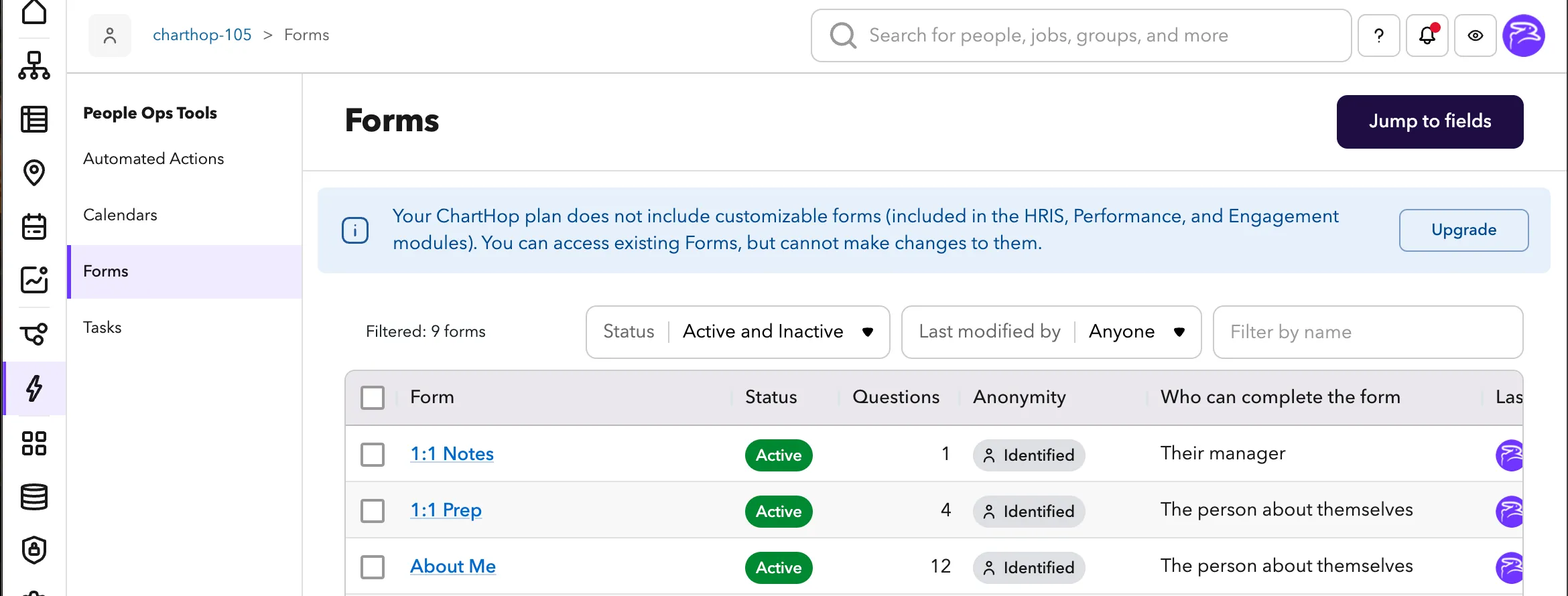The image size is (1568, 596).
Task: Click the Active badge in 1:1 Notes row
Action: pos(779,455)
